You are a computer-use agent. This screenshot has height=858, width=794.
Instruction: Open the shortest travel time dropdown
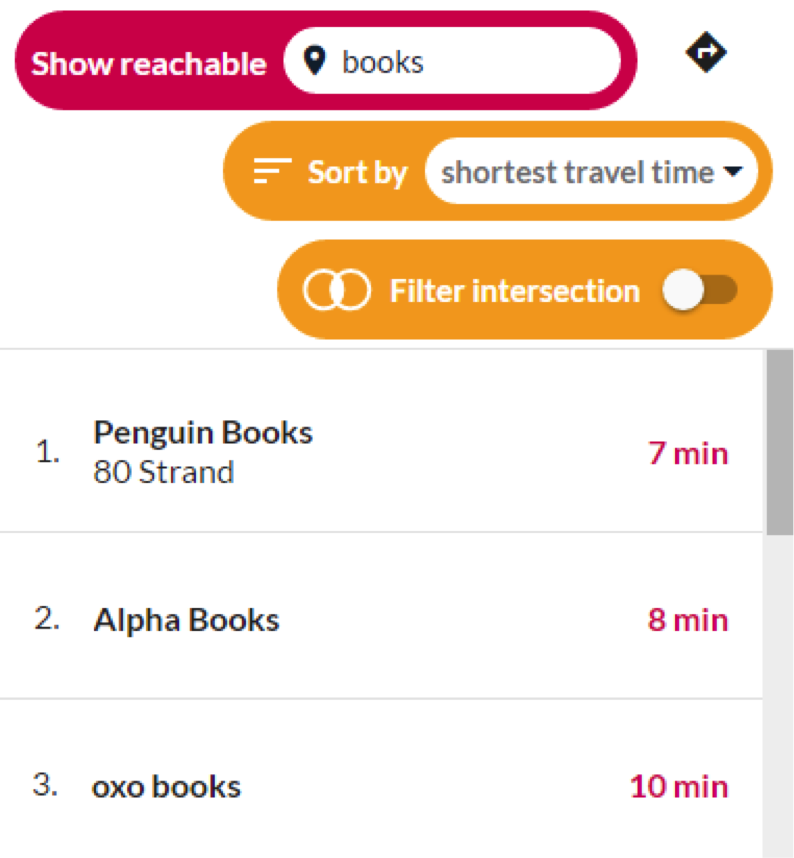click(591, 171)
